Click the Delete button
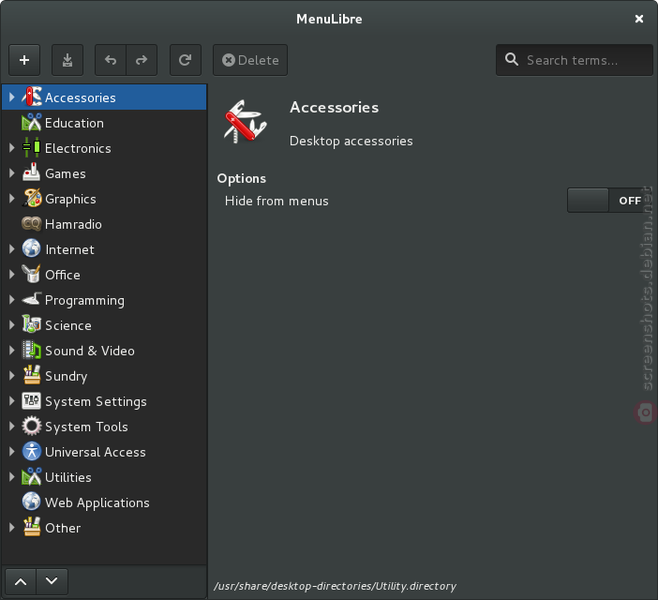The height and width of the screenshot is (600, 658). (x=250, y=60)
